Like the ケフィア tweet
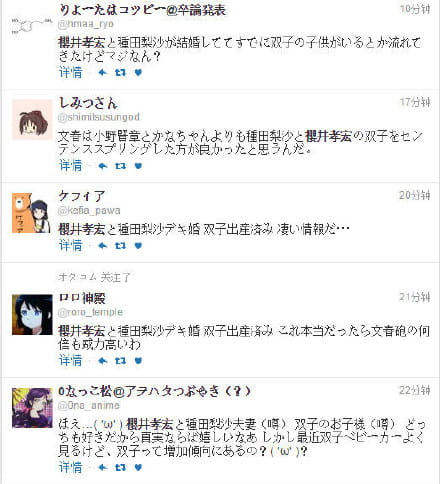 click(138, 246)
